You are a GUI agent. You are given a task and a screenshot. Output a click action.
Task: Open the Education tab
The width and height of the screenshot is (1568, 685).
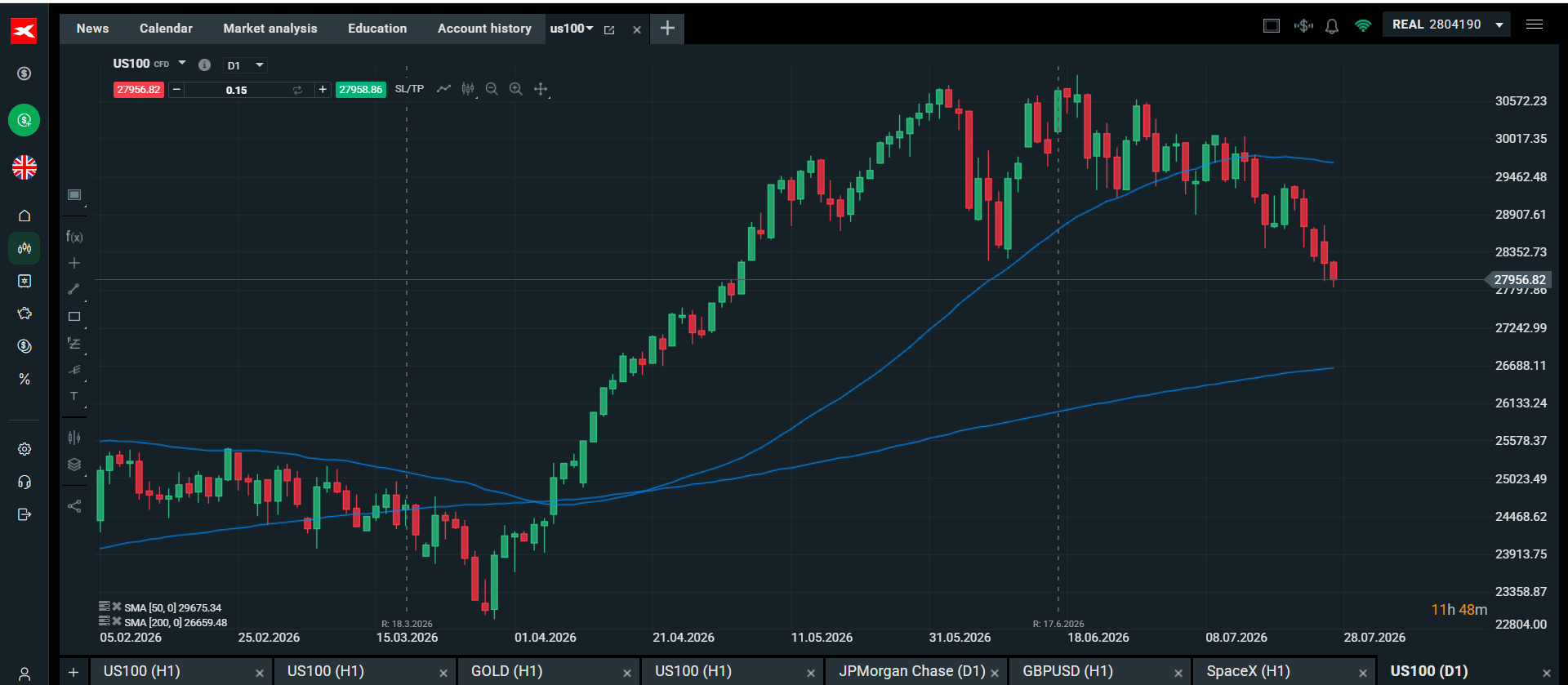point(377,29)
